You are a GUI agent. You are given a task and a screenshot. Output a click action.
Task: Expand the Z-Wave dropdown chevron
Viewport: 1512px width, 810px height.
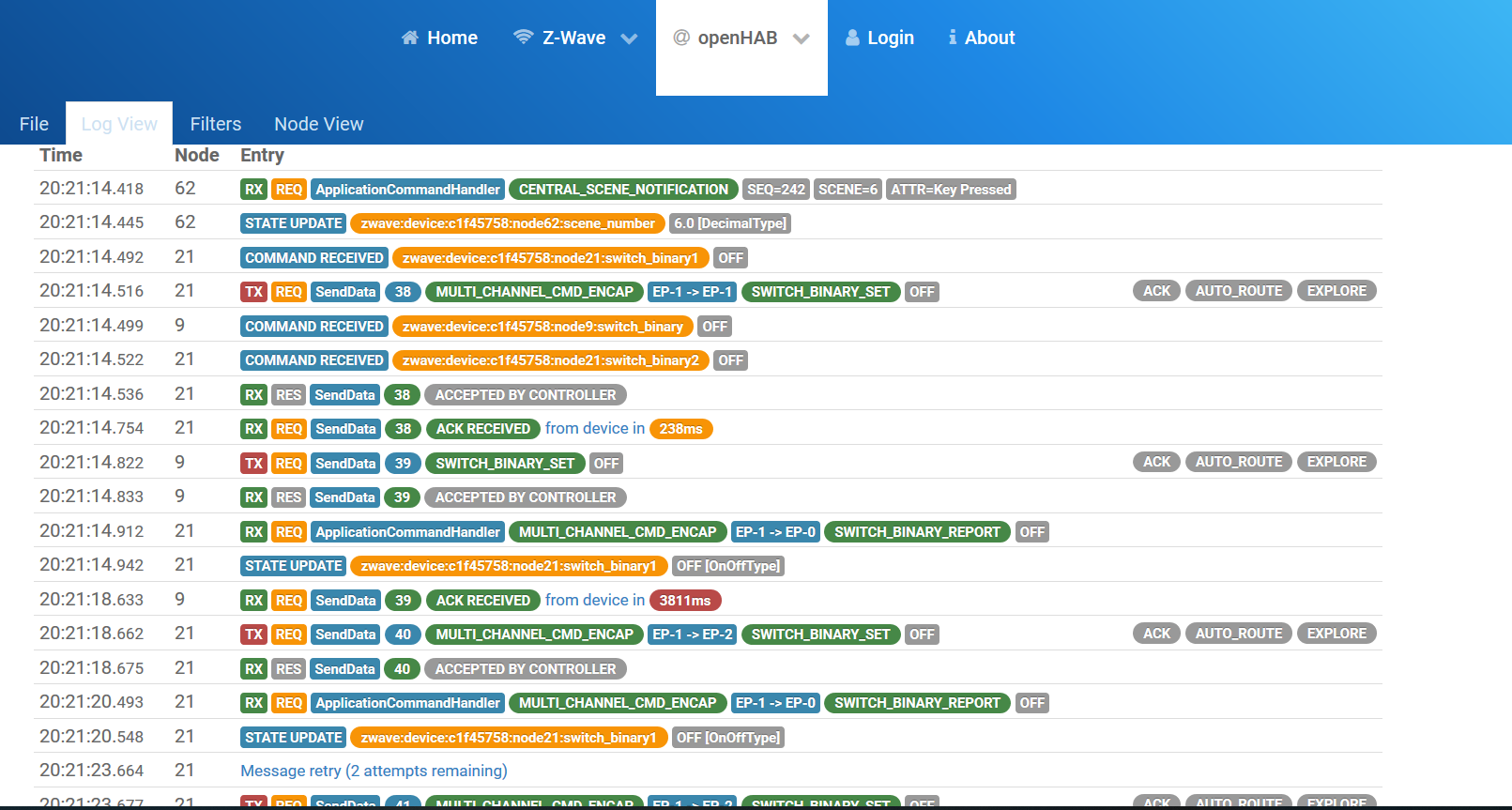(629, 38)
